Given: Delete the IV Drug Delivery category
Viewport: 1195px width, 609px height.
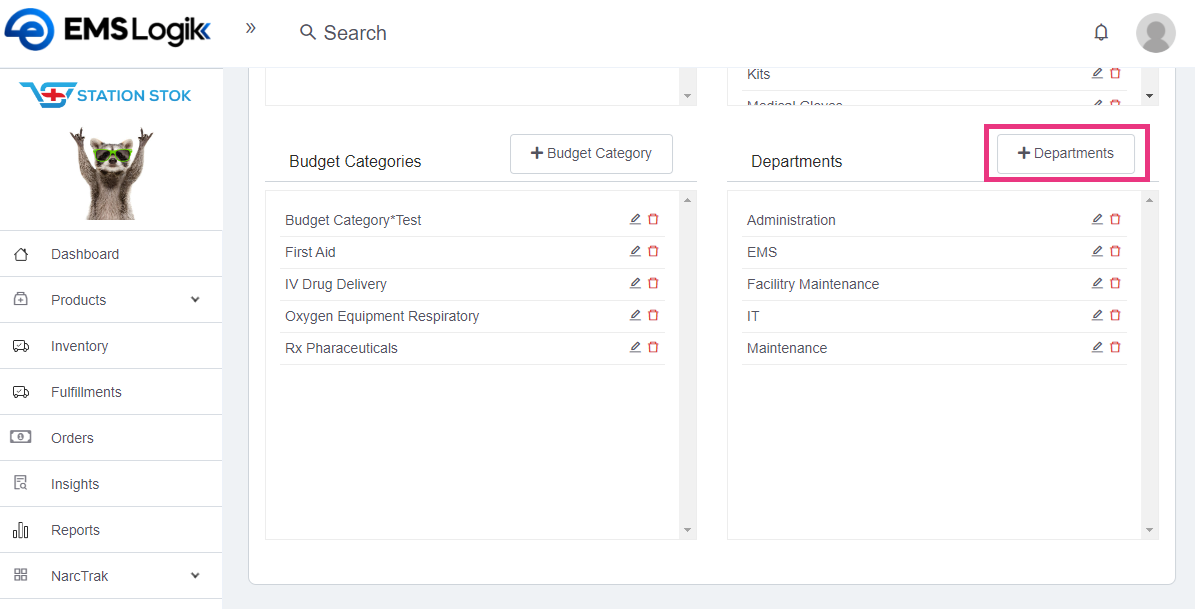Looking at the screenshot, I should [x=653, y=283].
